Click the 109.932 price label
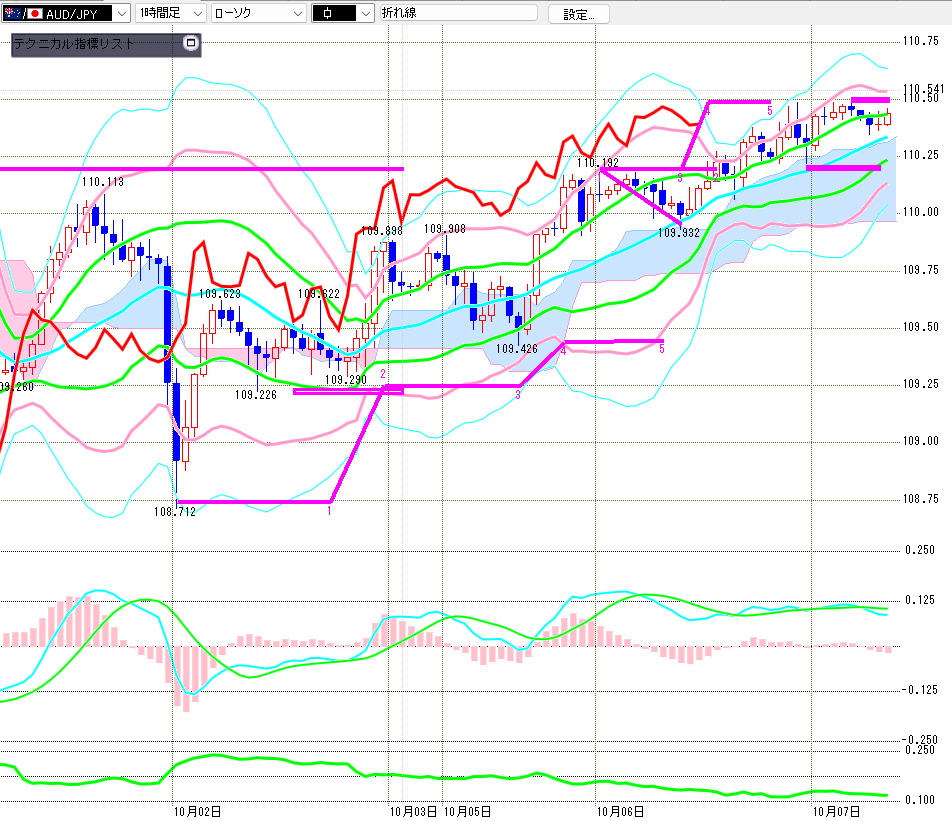 (679, 233)
